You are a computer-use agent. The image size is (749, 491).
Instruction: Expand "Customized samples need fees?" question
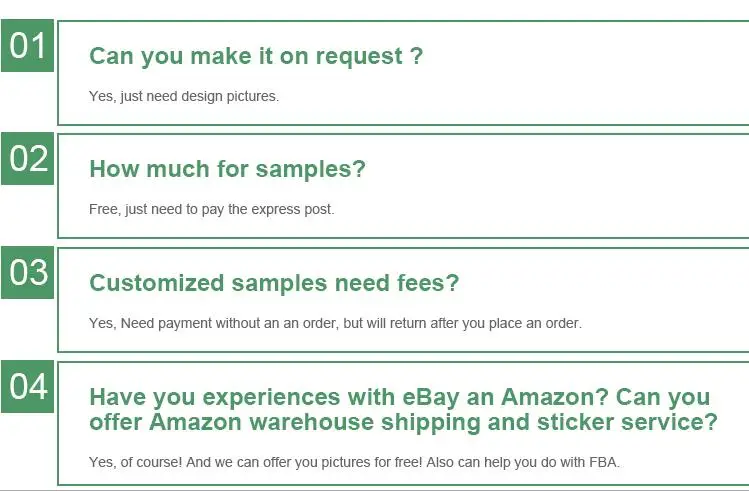274,283
